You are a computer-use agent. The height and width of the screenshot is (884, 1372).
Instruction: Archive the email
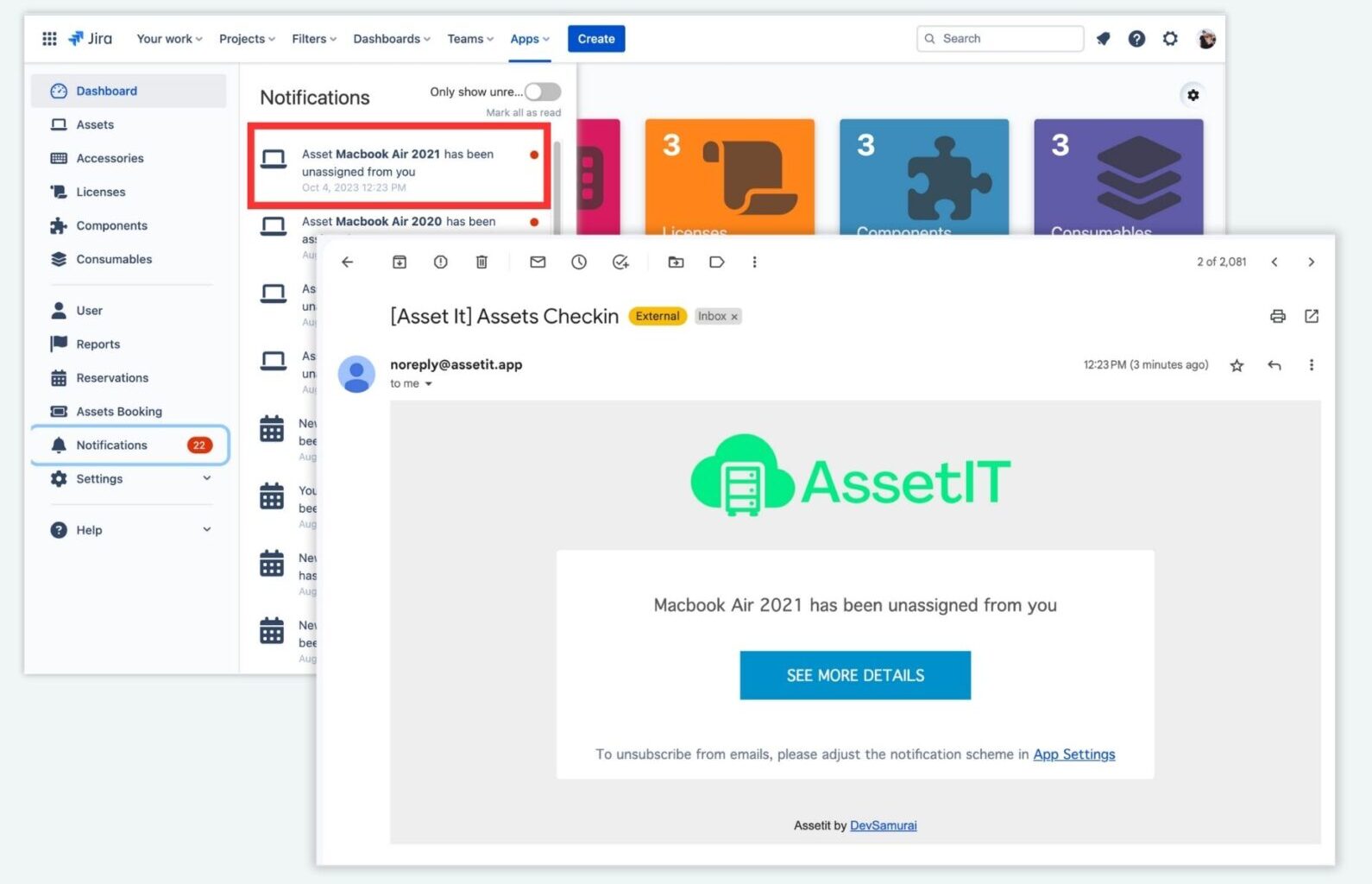[x=400, y=262]
